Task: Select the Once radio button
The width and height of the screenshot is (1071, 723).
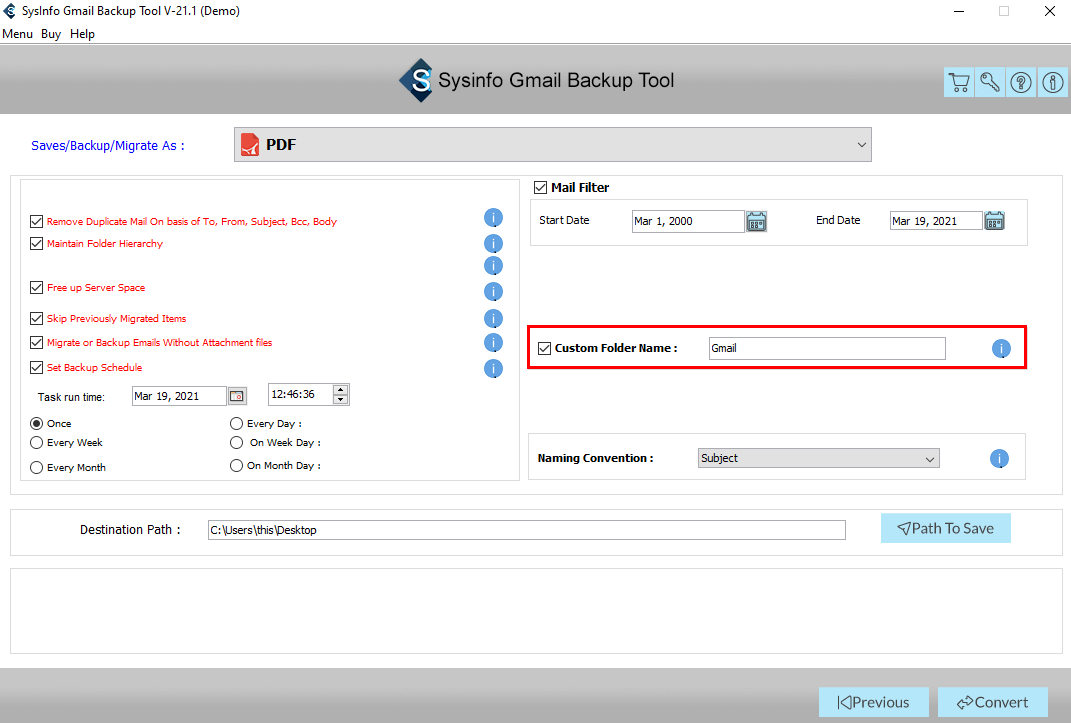Action: (x=36, y=423)
